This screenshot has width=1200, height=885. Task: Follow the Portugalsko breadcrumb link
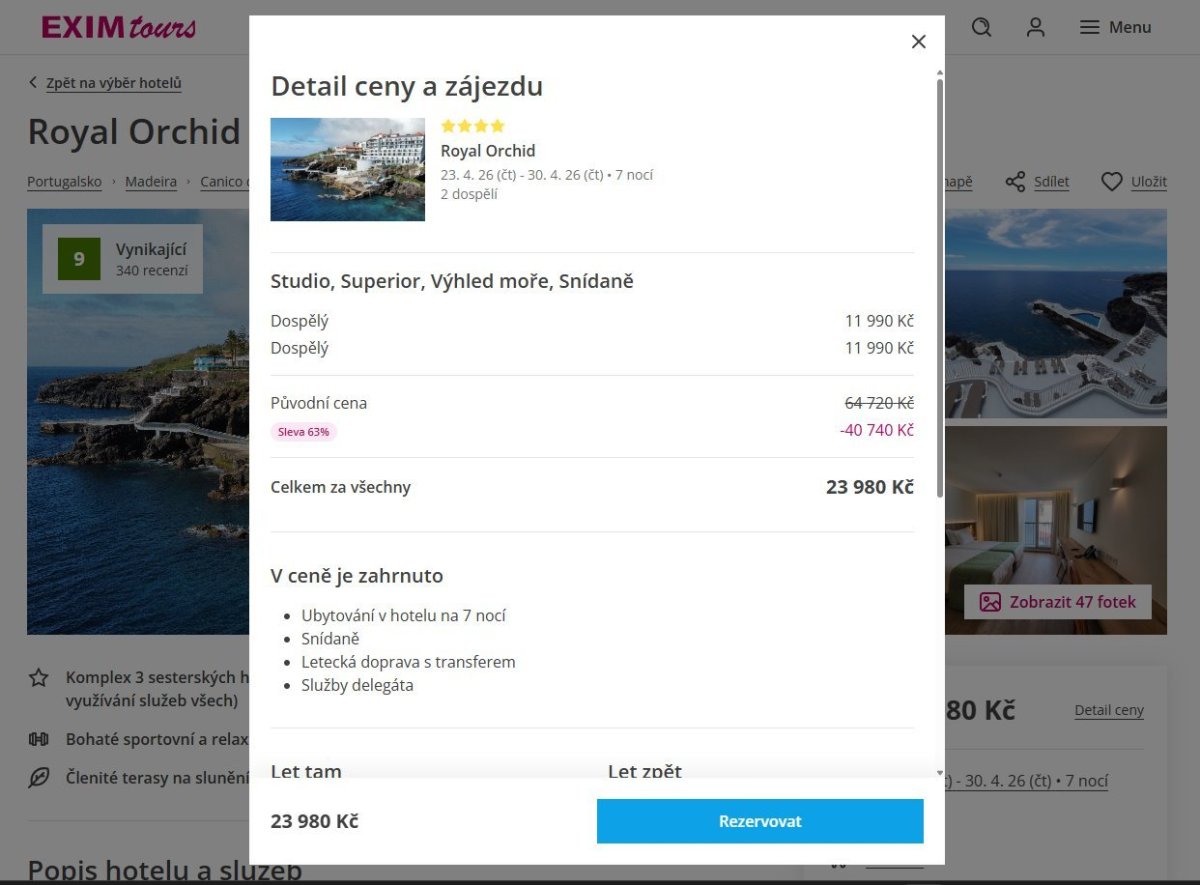64,182
